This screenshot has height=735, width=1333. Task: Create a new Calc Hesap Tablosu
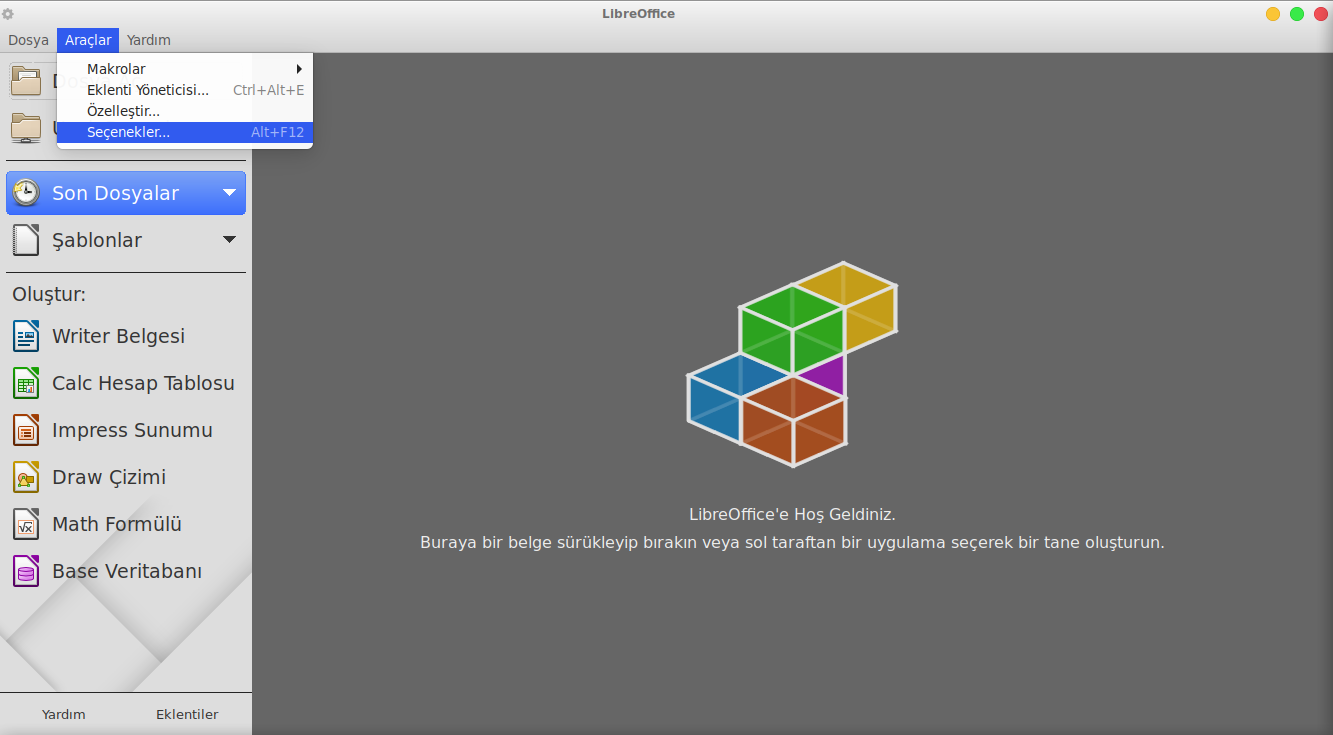126,383
